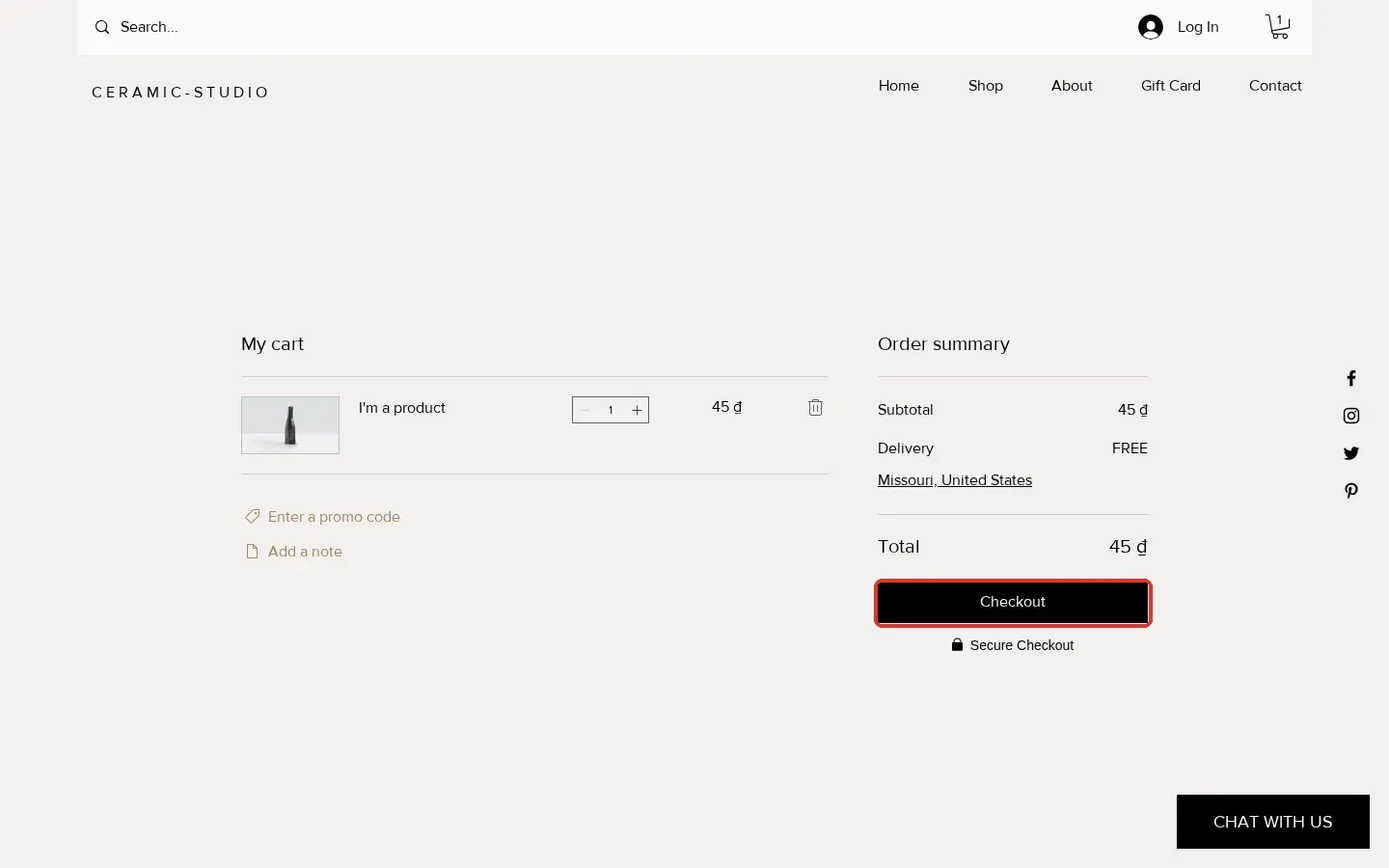1389x868 pixels.
Task: Open the shopping cart icon in header
Action: 1278,26
